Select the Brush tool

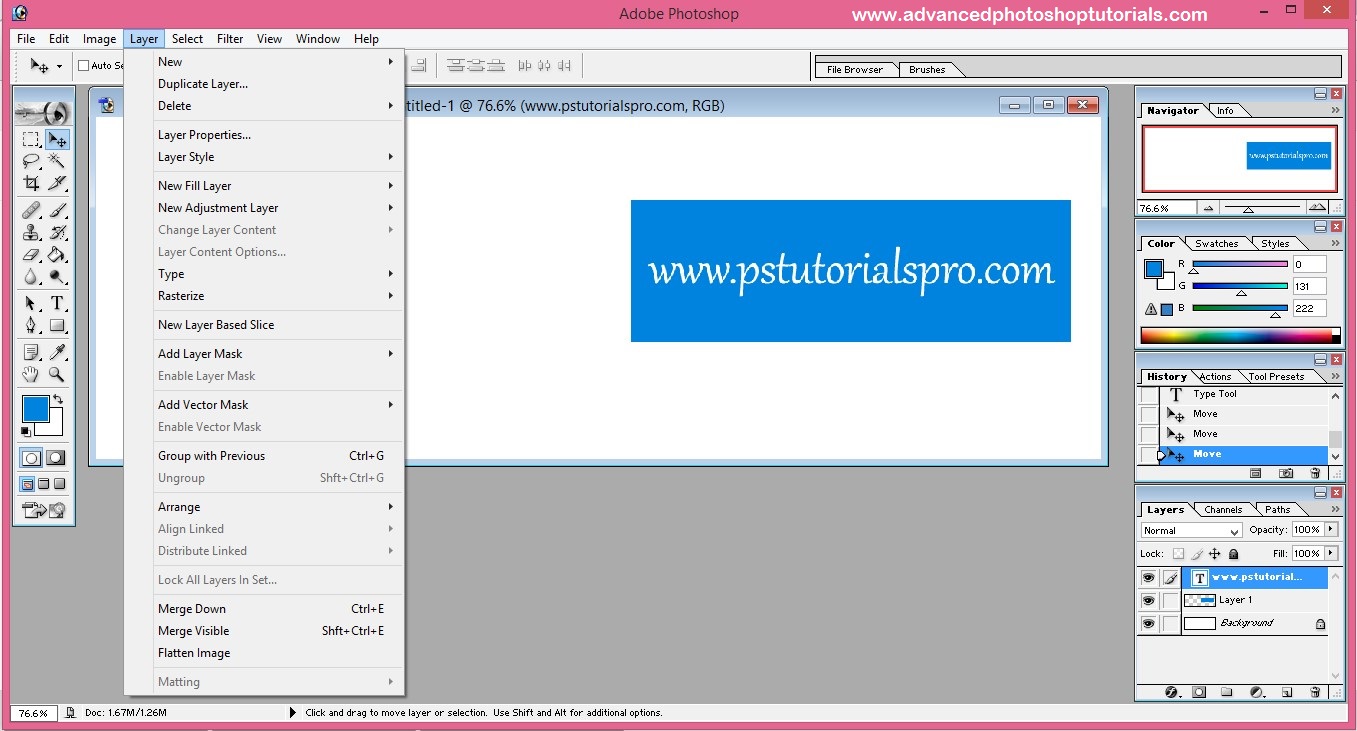(57, 211)
